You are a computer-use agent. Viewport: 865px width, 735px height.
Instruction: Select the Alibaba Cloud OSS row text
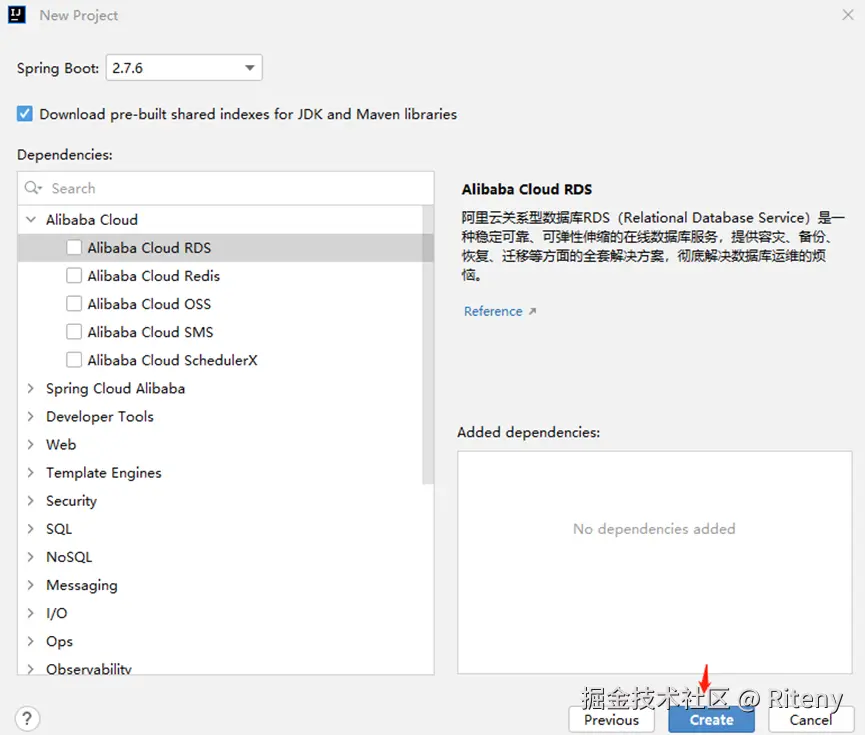pos(149,304)
